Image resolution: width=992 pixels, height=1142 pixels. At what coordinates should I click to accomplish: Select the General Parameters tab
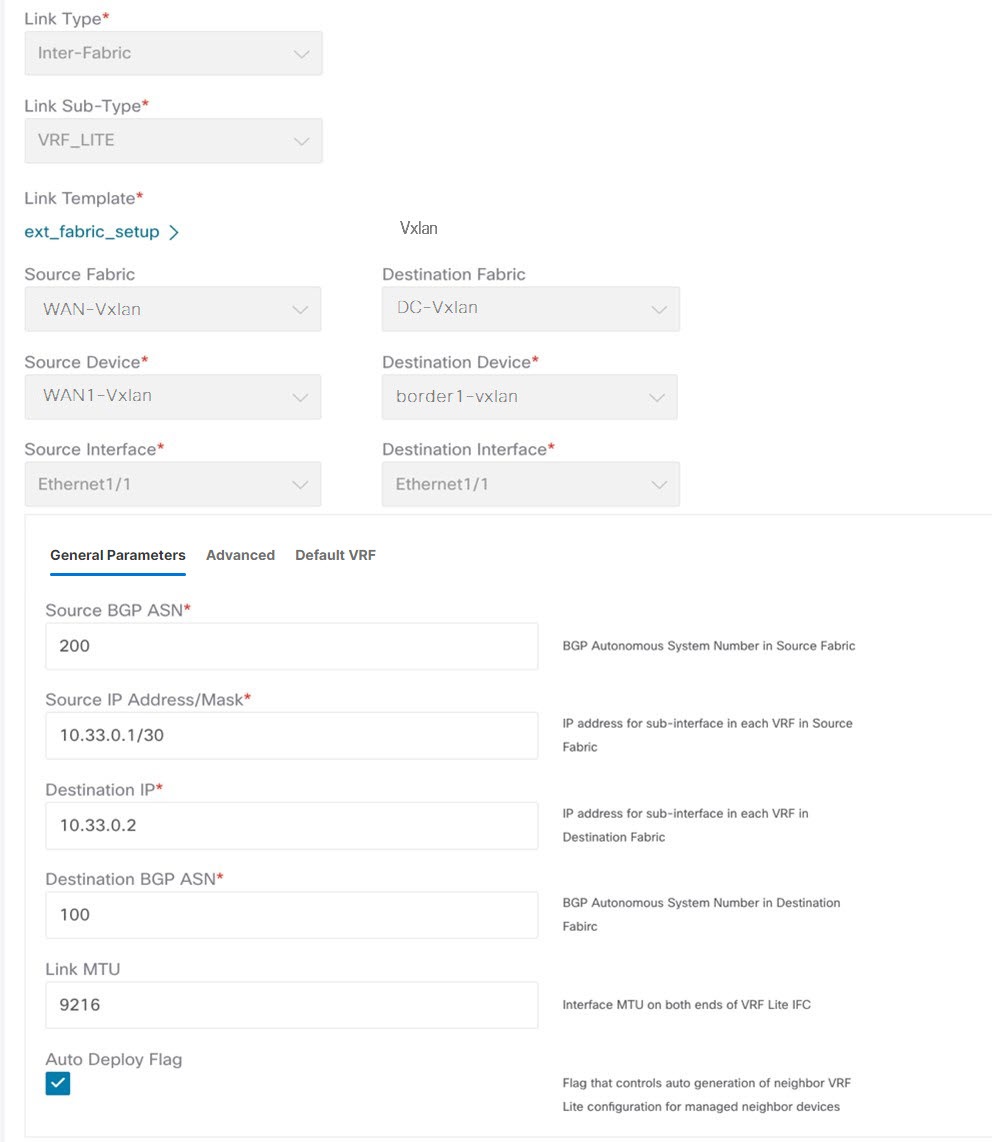point(117,555)
